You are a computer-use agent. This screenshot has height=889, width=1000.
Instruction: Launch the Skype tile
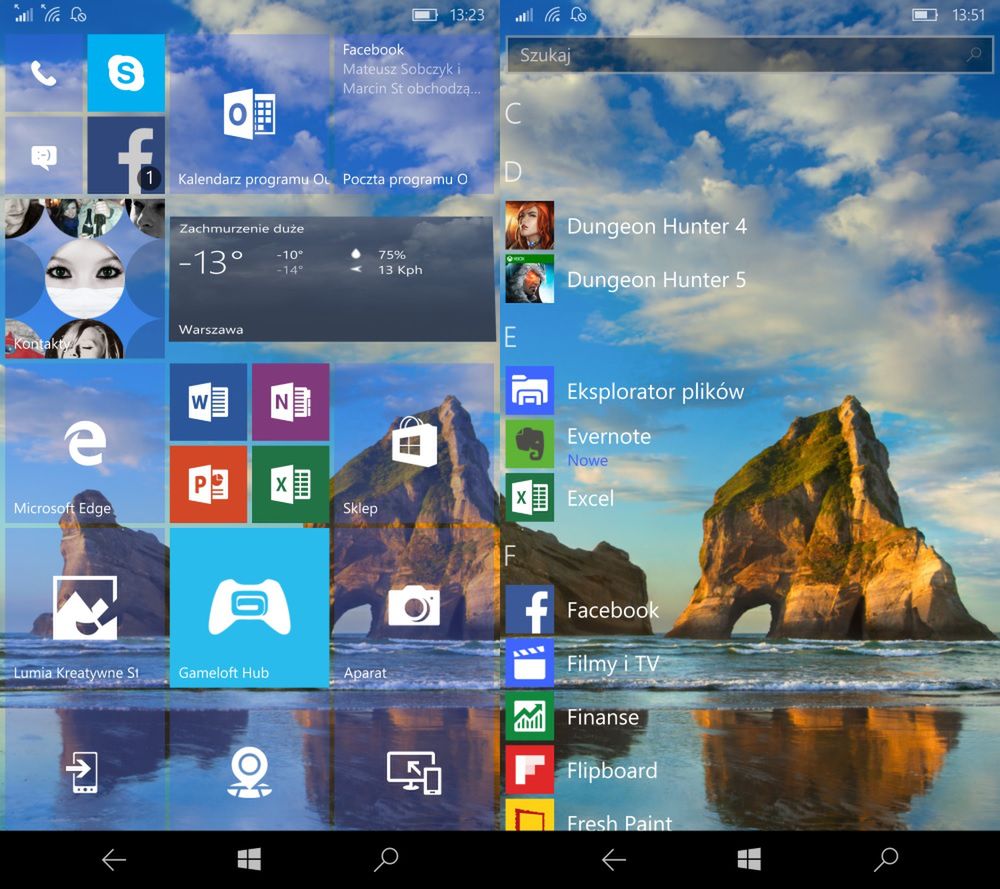126,73
